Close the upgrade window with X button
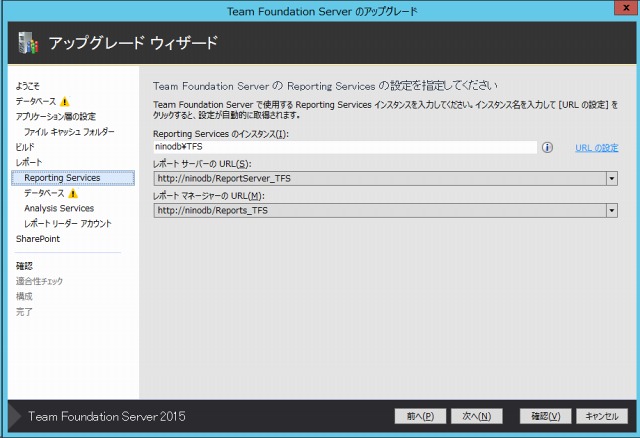Viewport: 640px width, 438px height. (x=626, y=8)
